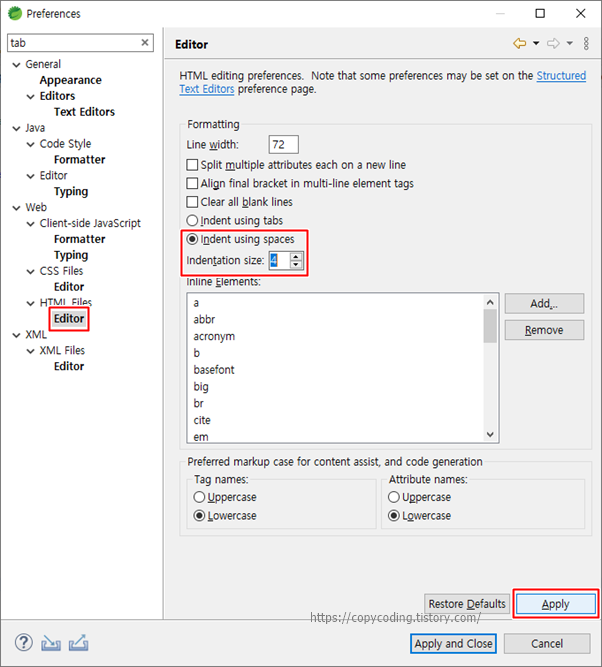
Task: Click the forward navigation arrow
Action: (x=553, y=43)
